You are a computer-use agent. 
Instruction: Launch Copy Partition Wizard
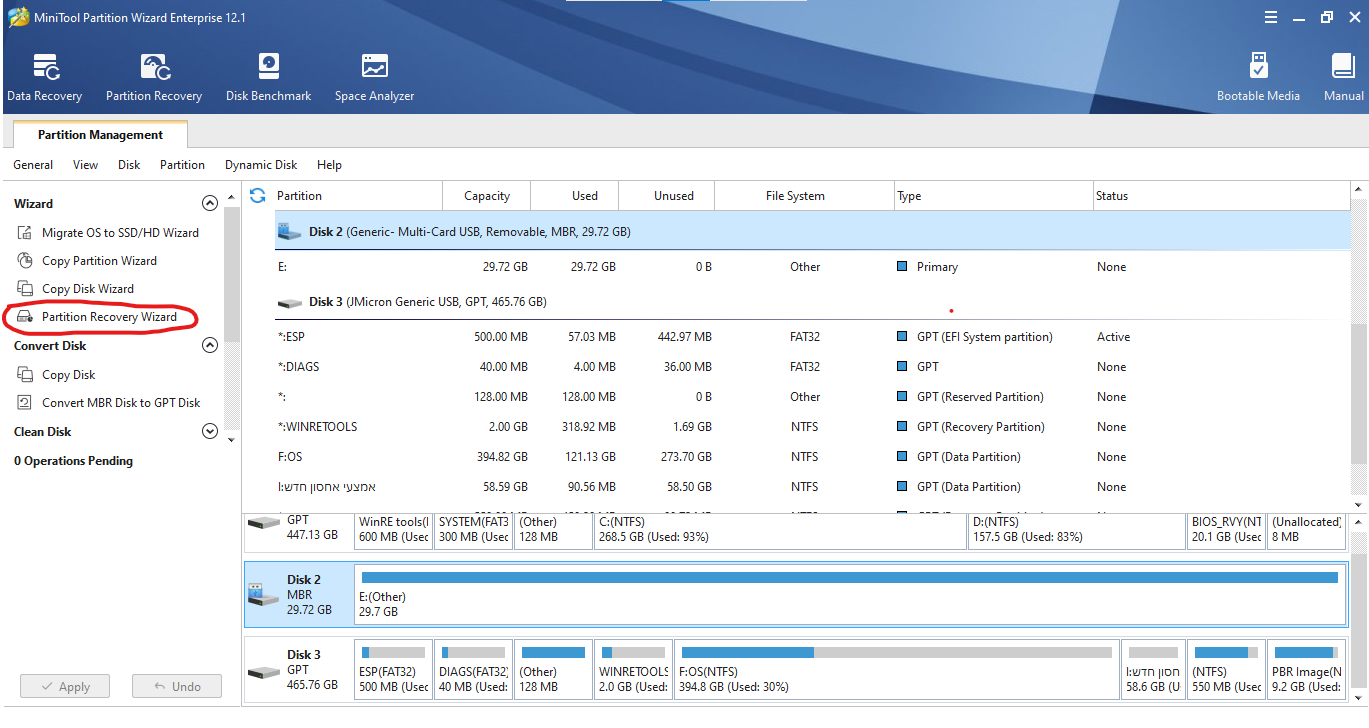tap(87, 260)
